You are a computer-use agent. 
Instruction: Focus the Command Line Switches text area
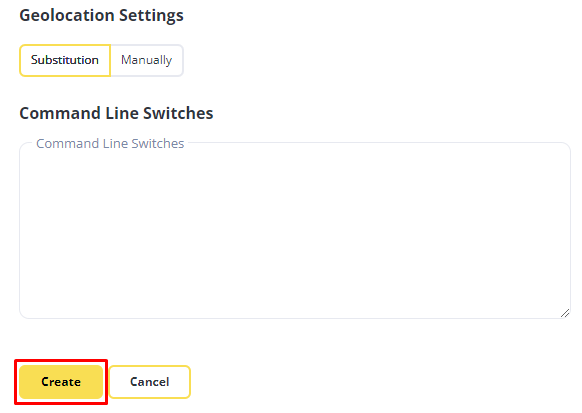[x=295, y=230]
